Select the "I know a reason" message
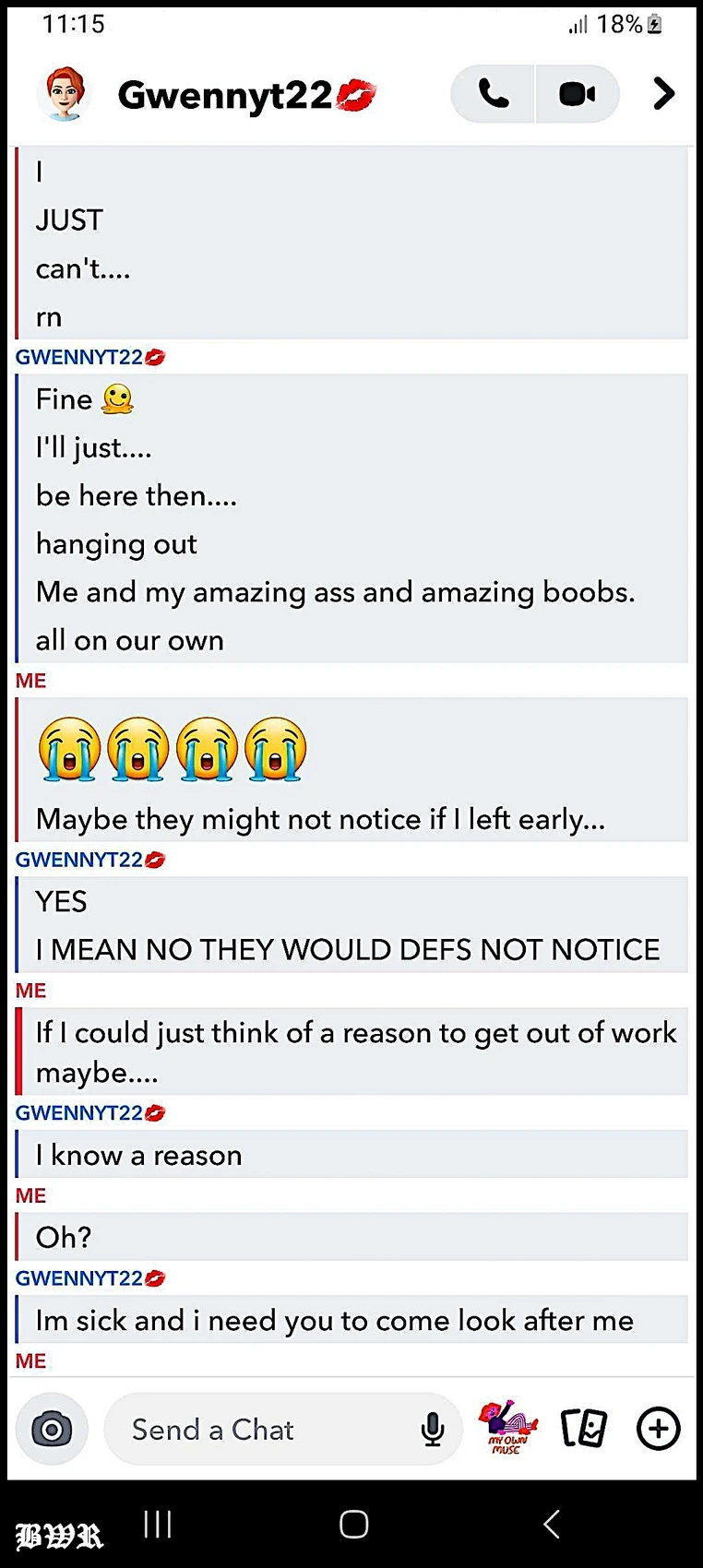Screen dimensions: 703x1568 coord(351,1154)
